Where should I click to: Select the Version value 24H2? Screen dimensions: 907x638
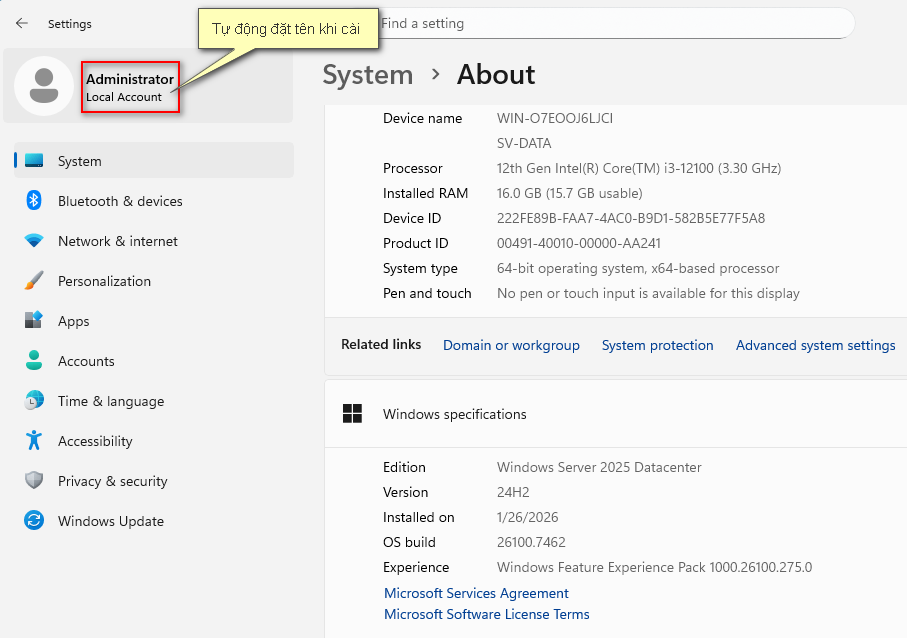pyautogui.click(x=513, y=492)
